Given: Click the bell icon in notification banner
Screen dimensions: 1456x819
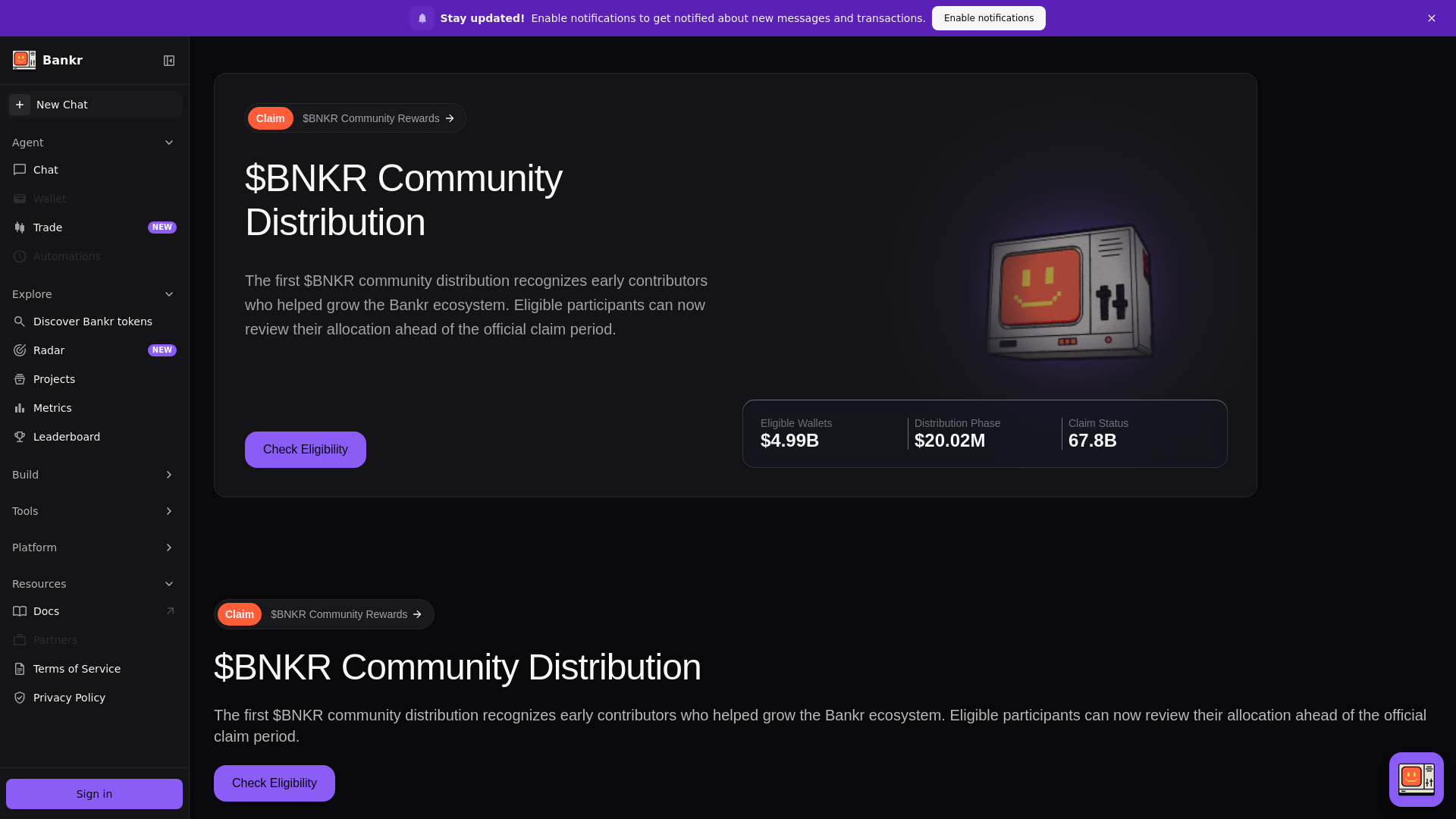Looking at the screenshot, I should pos(422,18).
